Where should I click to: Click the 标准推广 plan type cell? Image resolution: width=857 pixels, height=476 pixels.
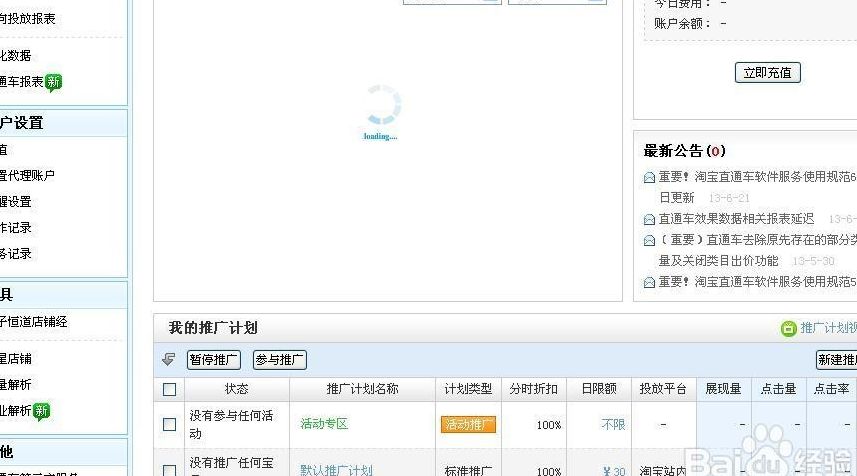click(468, 471)
